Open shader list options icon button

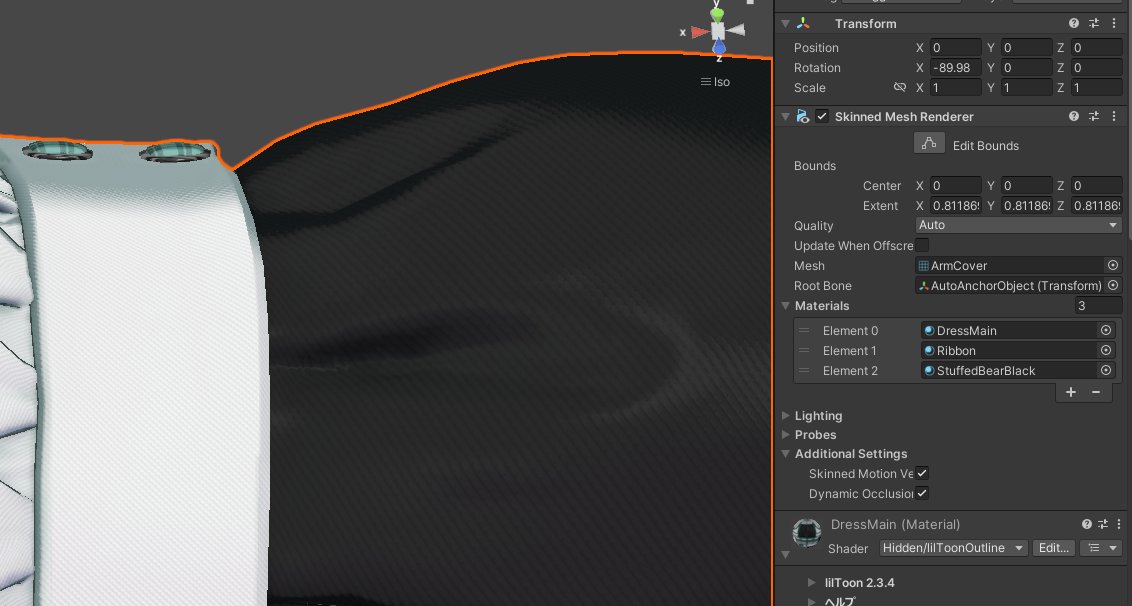tap(1100, 548)
